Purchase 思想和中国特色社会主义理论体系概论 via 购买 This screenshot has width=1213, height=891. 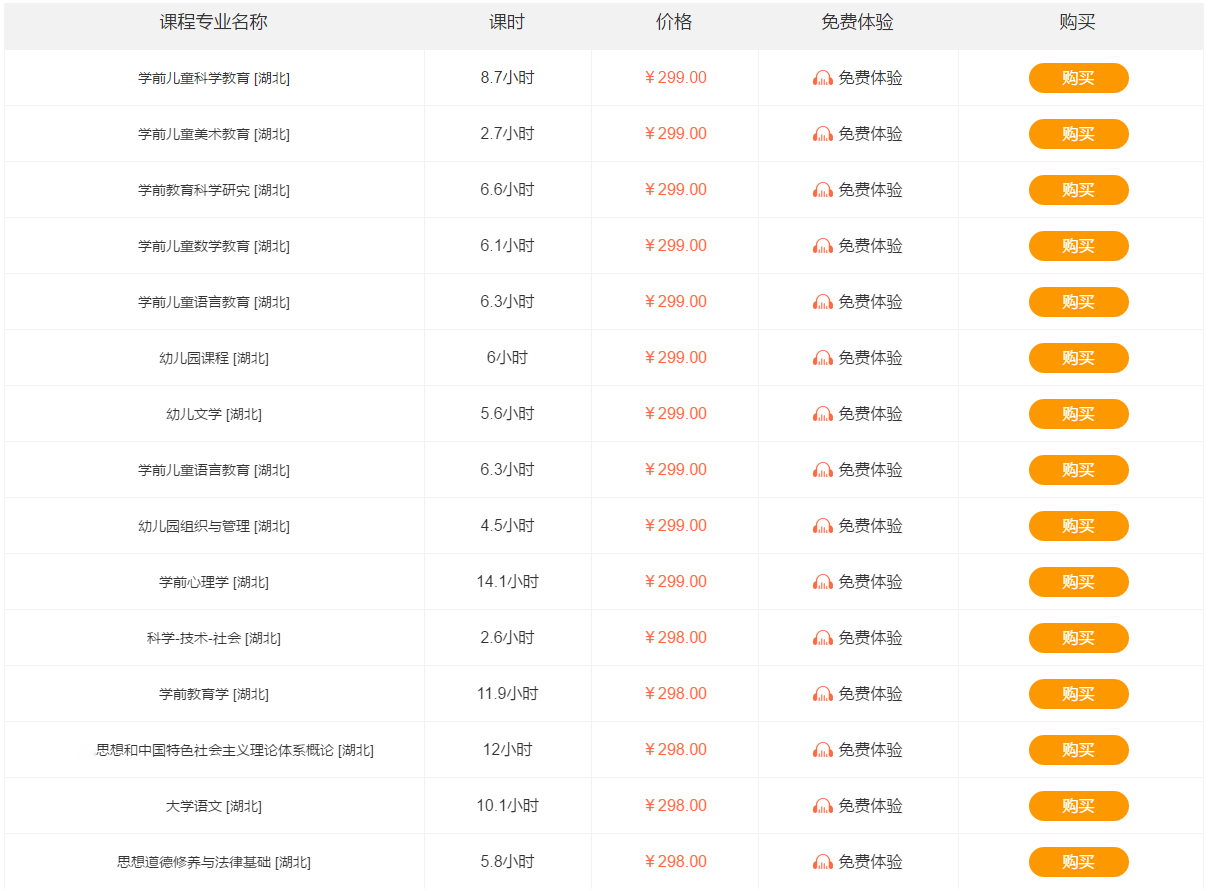1078,750
